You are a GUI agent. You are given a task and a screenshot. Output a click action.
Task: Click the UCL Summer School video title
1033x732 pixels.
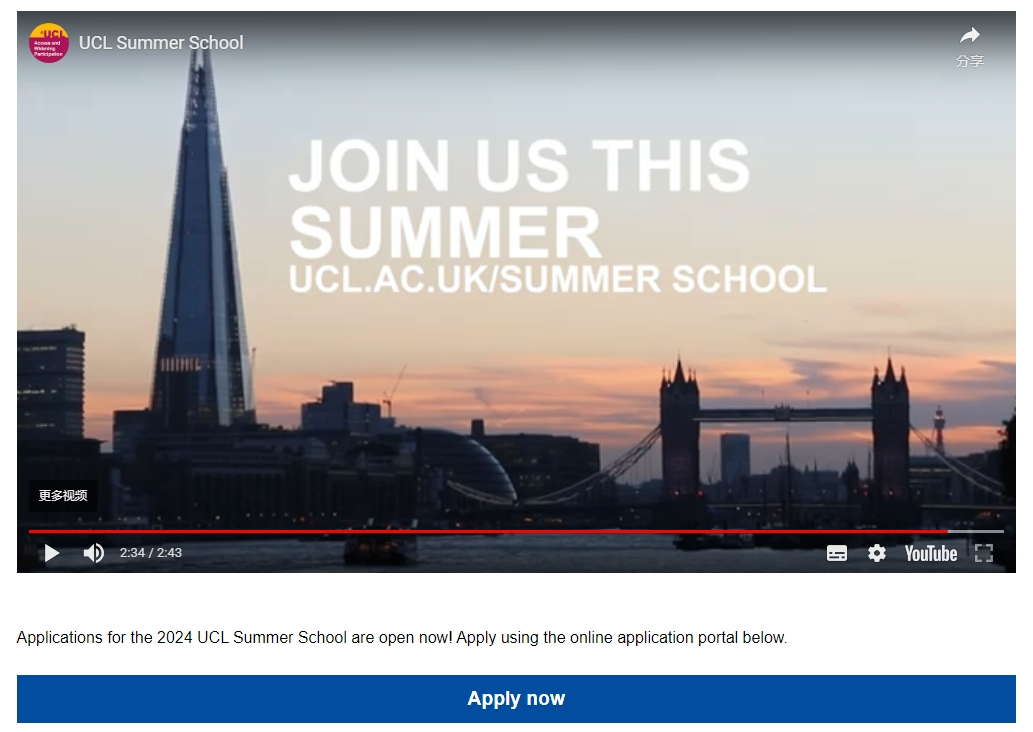(x=161, y=43)
